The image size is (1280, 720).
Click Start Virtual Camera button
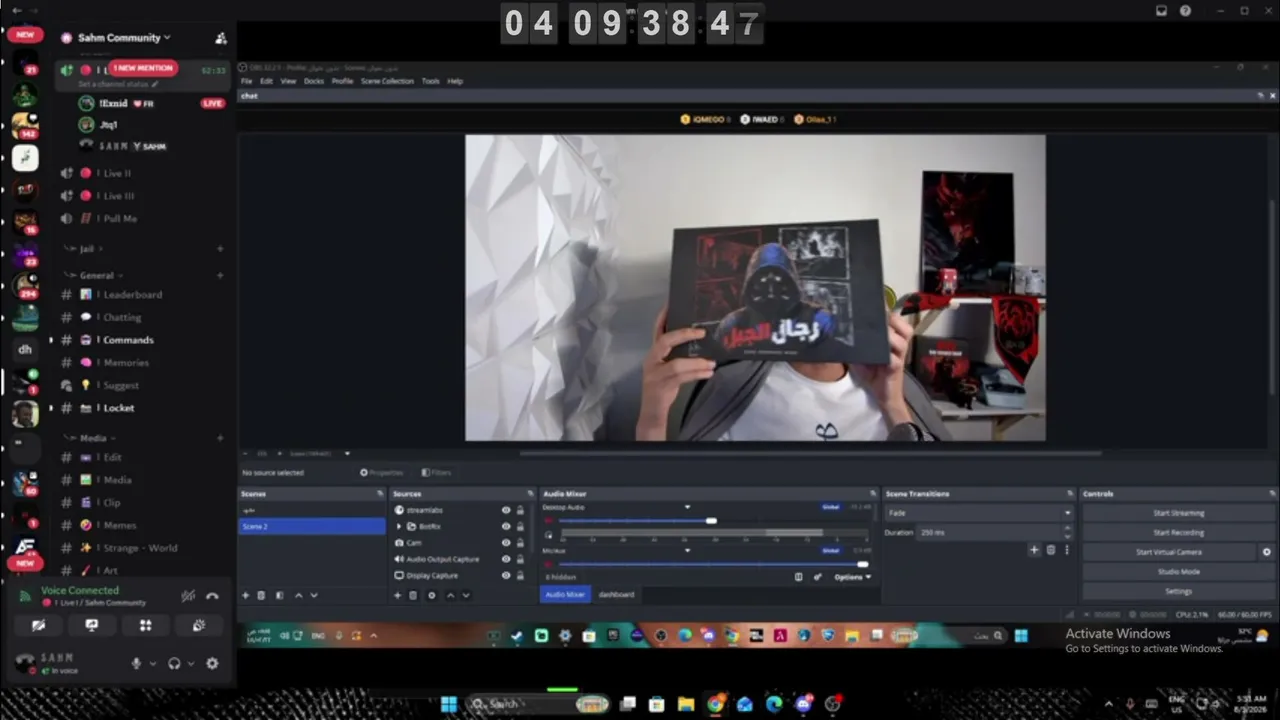pyautogui.click(x=1169, y=552)
